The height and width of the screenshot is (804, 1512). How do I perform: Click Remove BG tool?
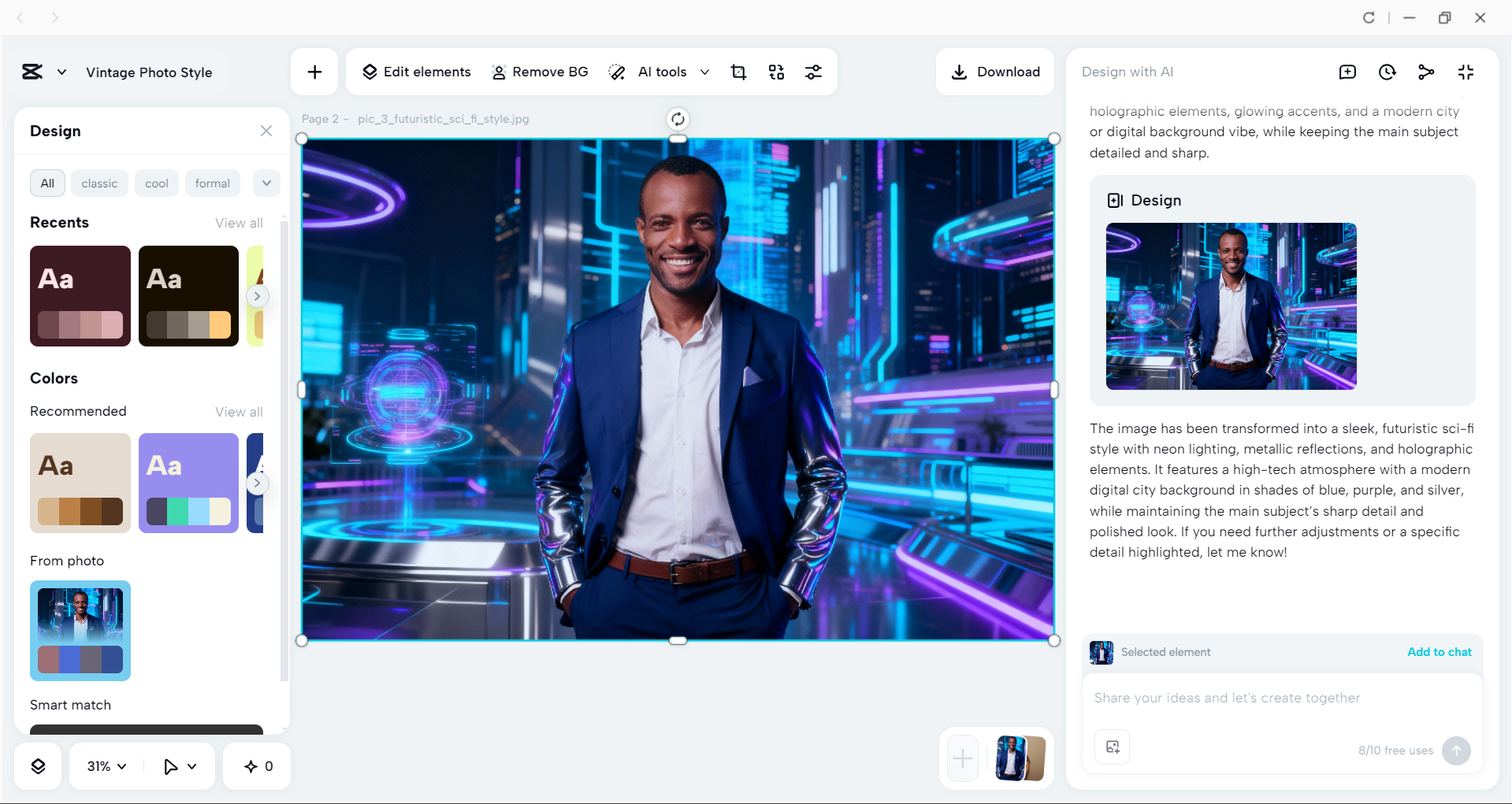540,72
